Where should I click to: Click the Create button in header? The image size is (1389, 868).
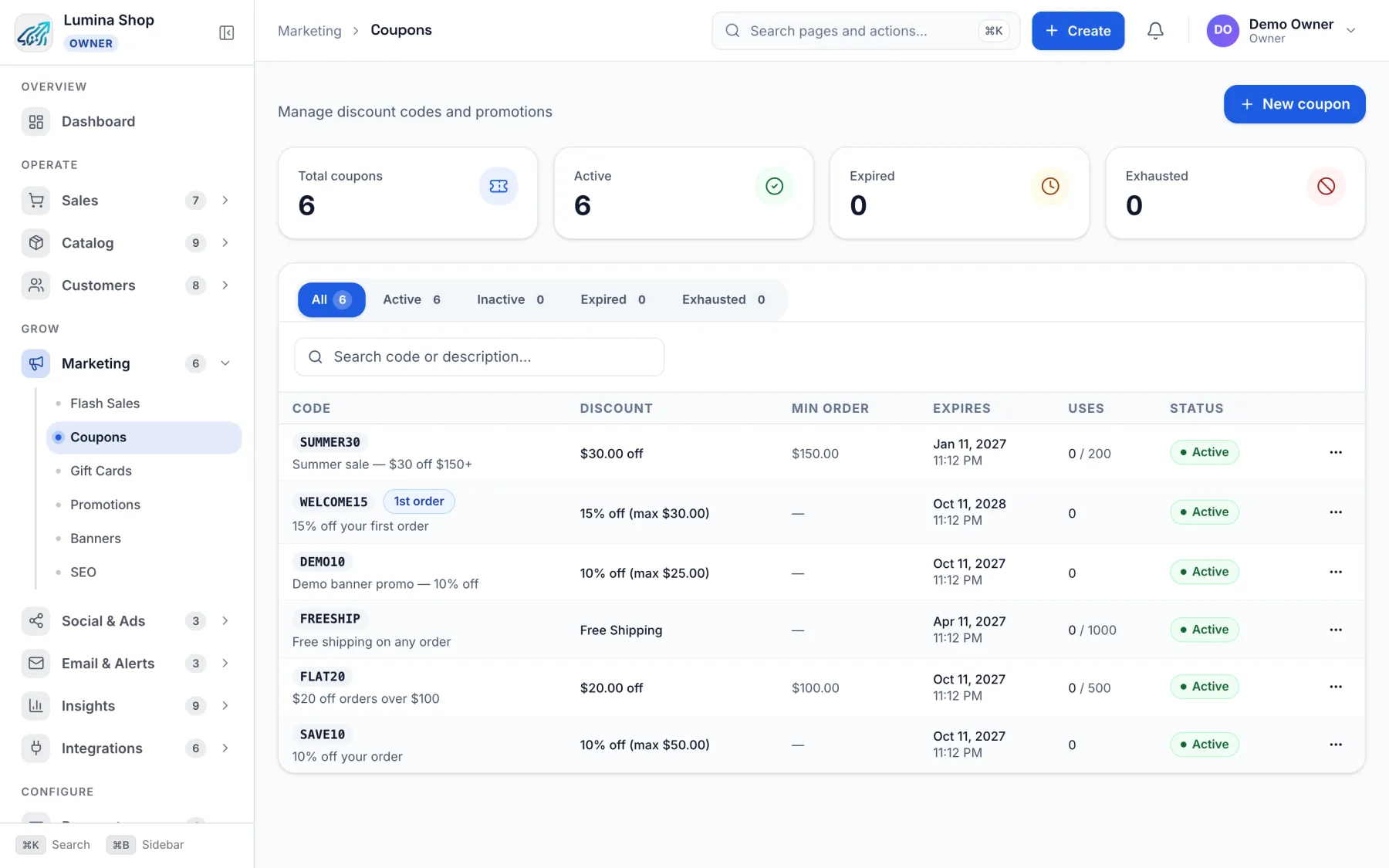pos(1078,31)
